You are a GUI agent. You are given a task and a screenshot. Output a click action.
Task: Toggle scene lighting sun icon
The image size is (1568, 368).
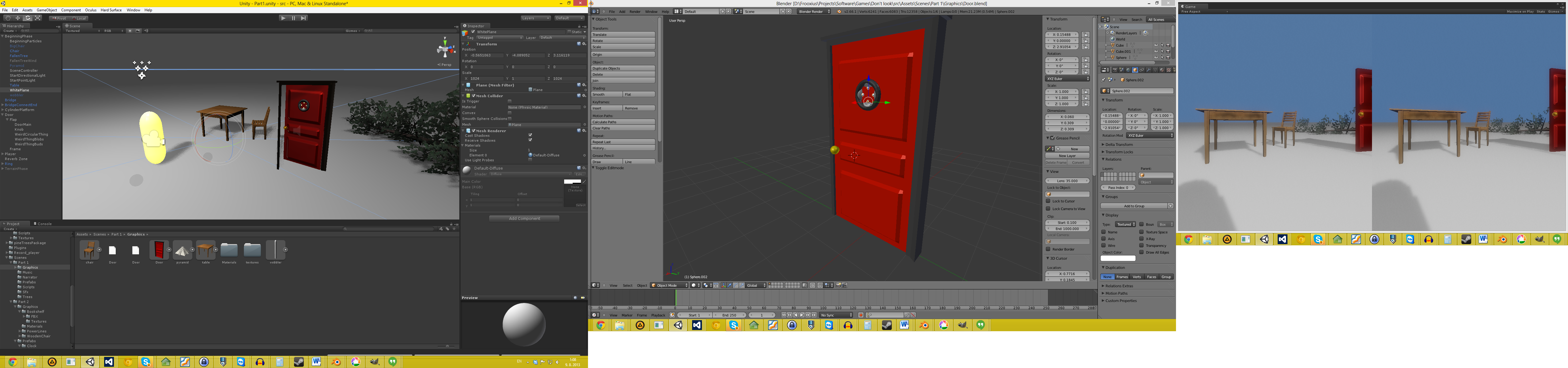pos(130,30)
